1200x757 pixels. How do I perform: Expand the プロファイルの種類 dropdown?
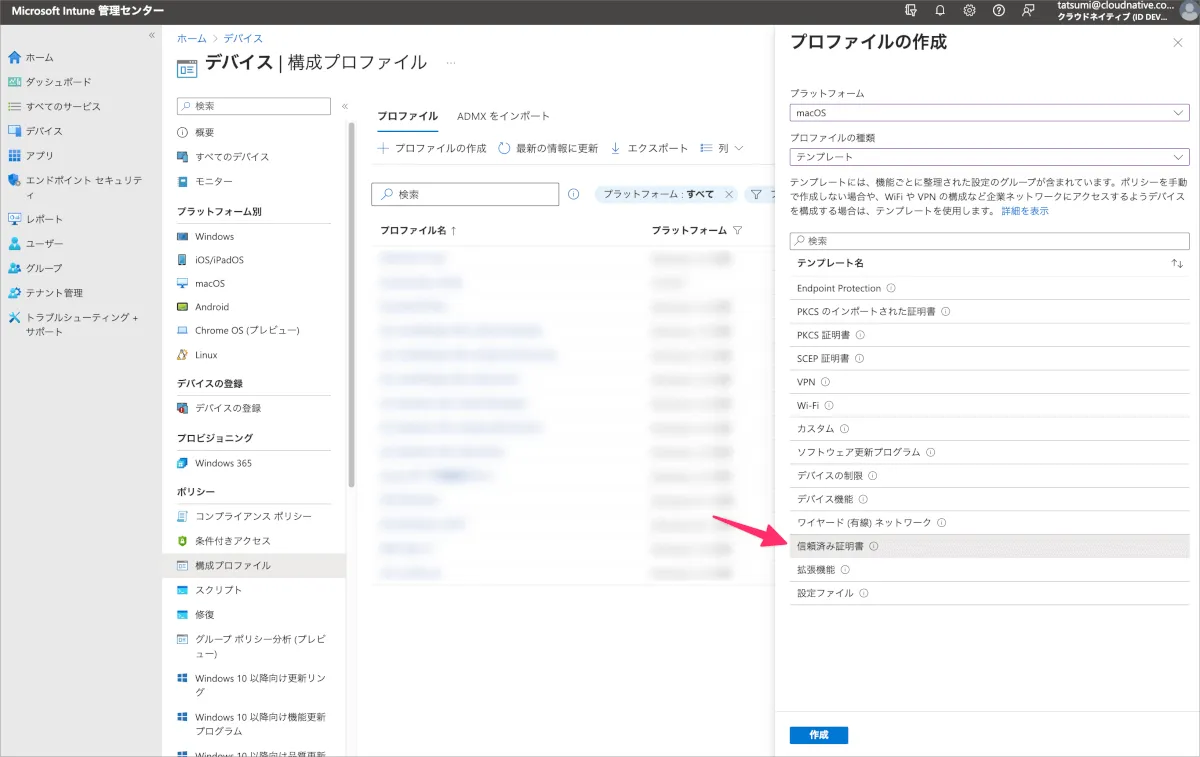(x=988, y=157)
